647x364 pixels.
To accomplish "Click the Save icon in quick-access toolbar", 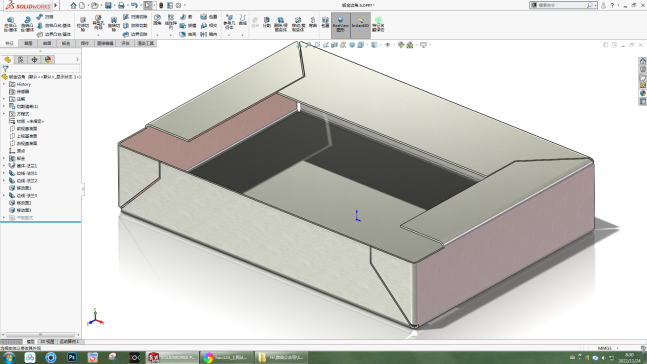I will pos(108,5).
